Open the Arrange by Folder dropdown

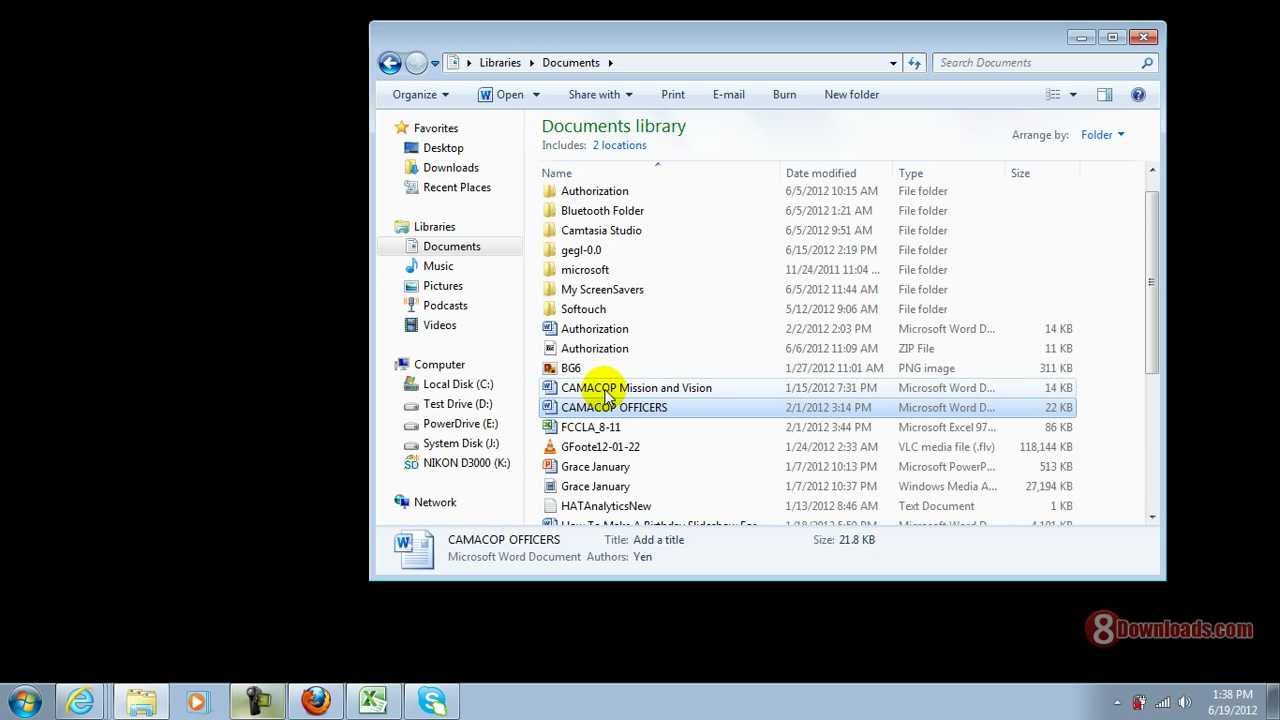(1102, 135)
